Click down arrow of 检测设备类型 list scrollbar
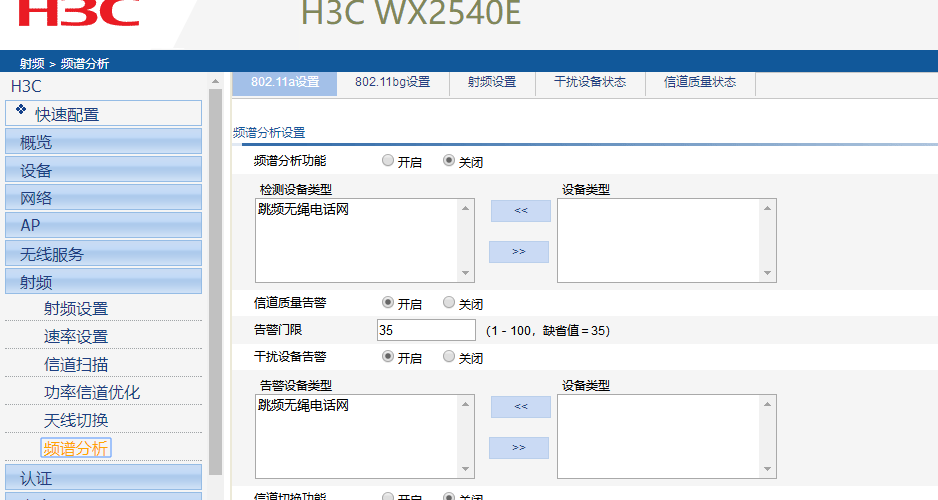The width and height of the screenshot is (938, 500). pyautogui.click(x=465, y=273)
